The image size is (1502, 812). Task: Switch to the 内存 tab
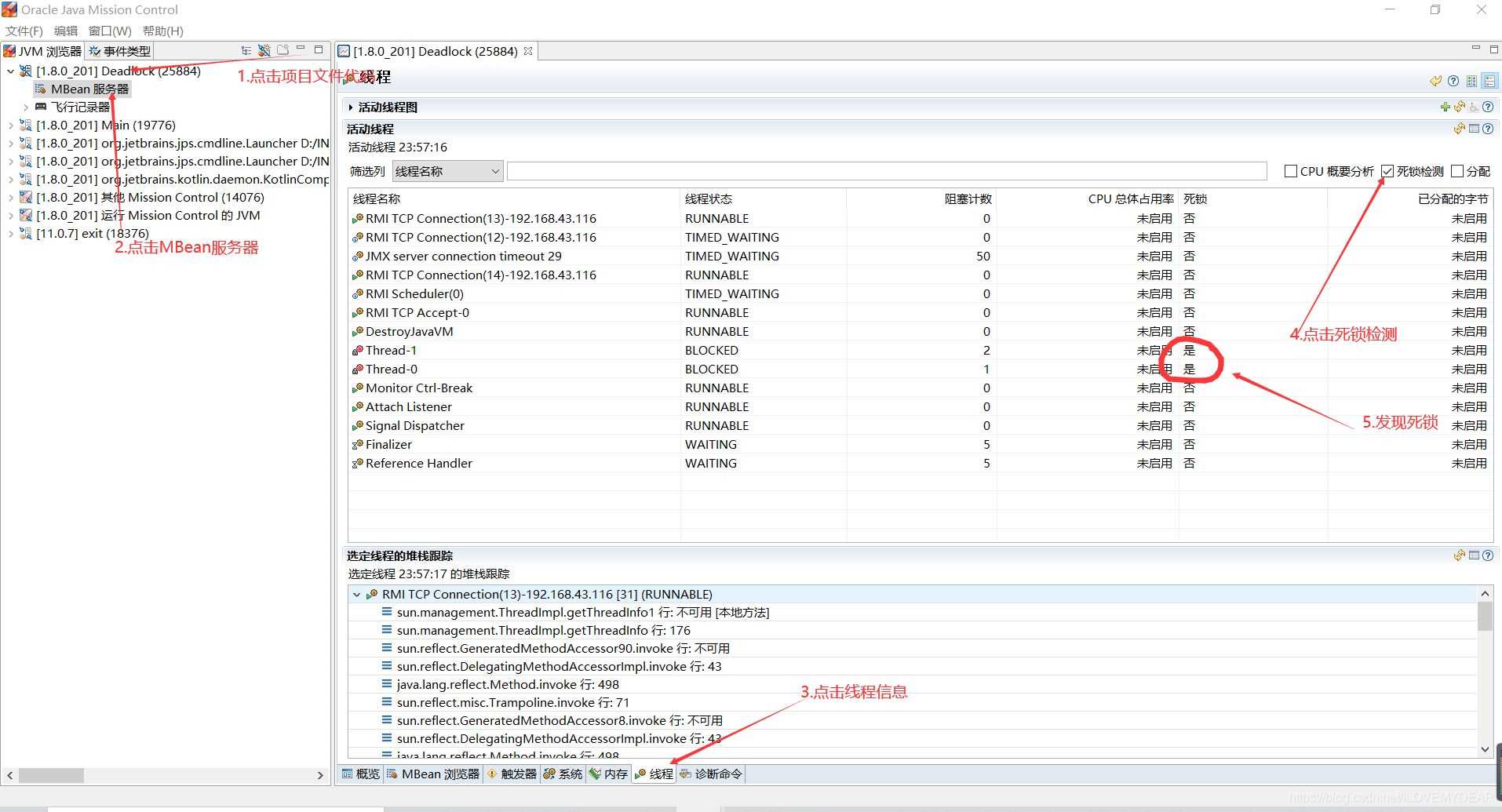609,774
